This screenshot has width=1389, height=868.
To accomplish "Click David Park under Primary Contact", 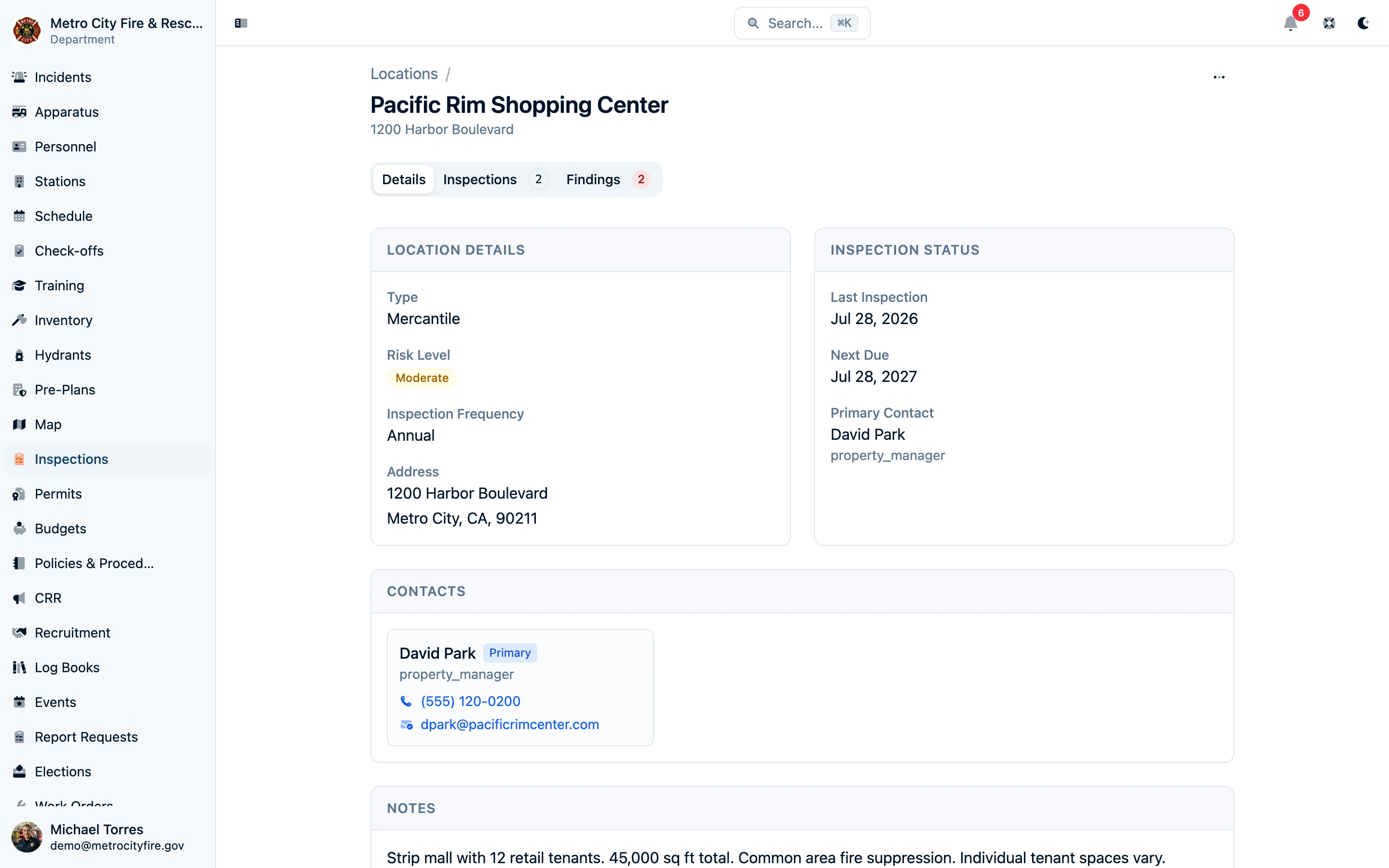I will [x=868, y=434].
